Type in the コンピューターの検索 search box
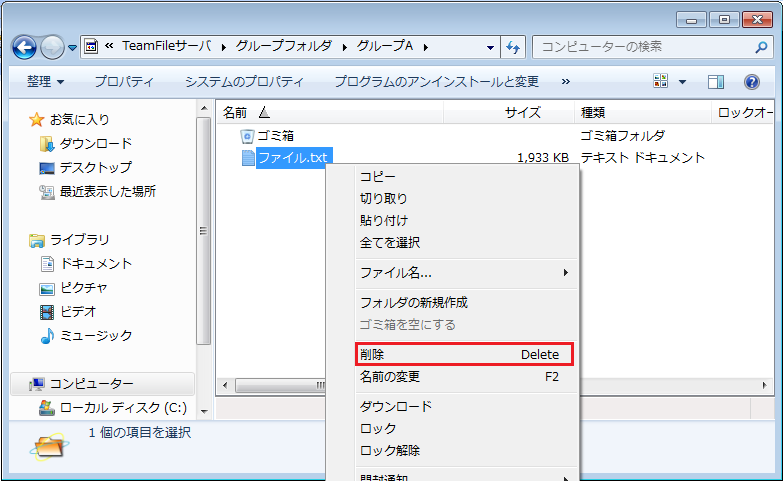Viewport: 783px width, 481px height. pos(640,46)
